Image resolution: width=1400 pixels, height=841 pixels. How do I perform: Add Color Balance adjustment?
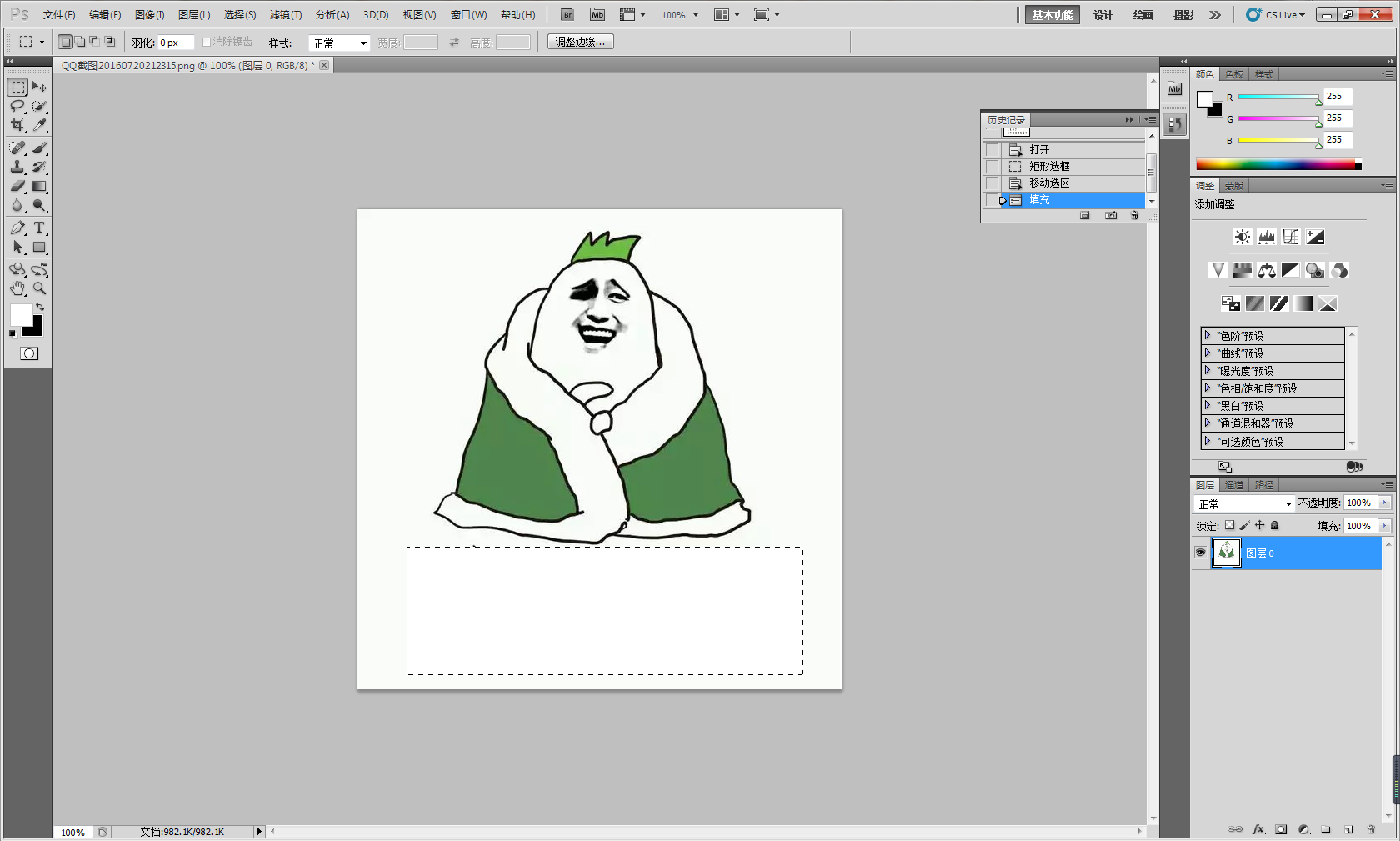point(1267,270)
